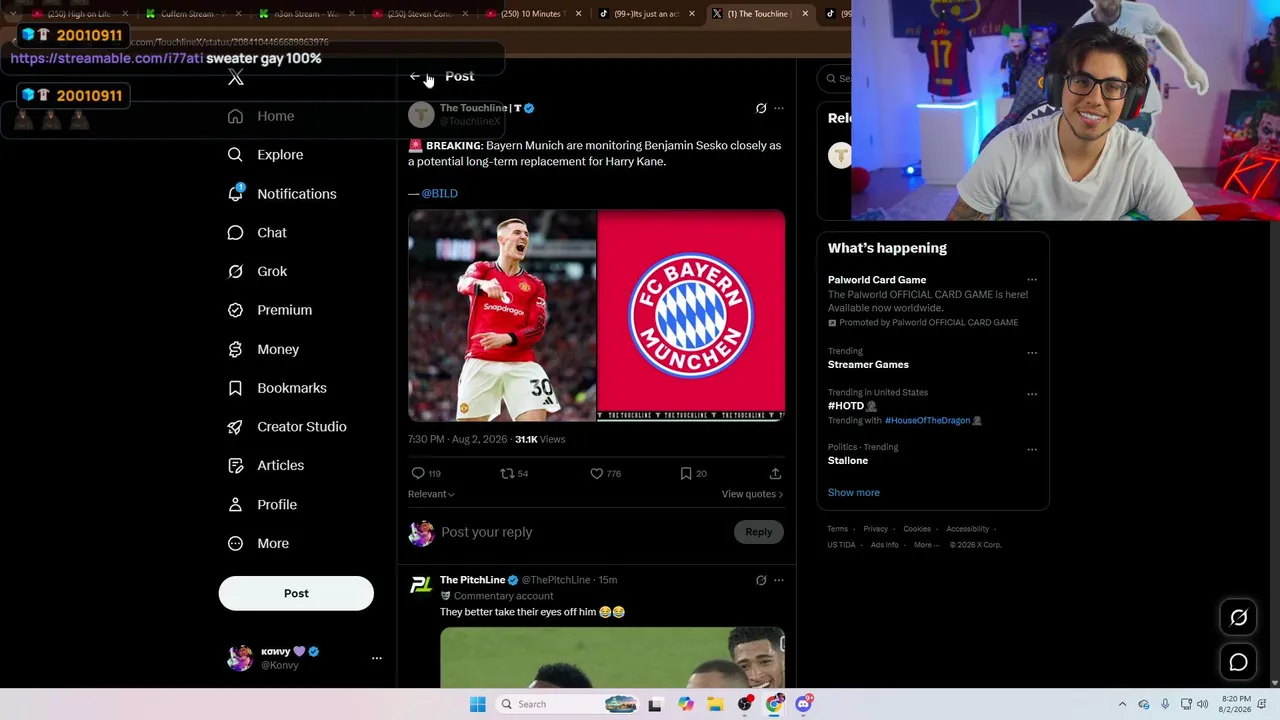Click the X logo in the sidebar

(236, 77)
